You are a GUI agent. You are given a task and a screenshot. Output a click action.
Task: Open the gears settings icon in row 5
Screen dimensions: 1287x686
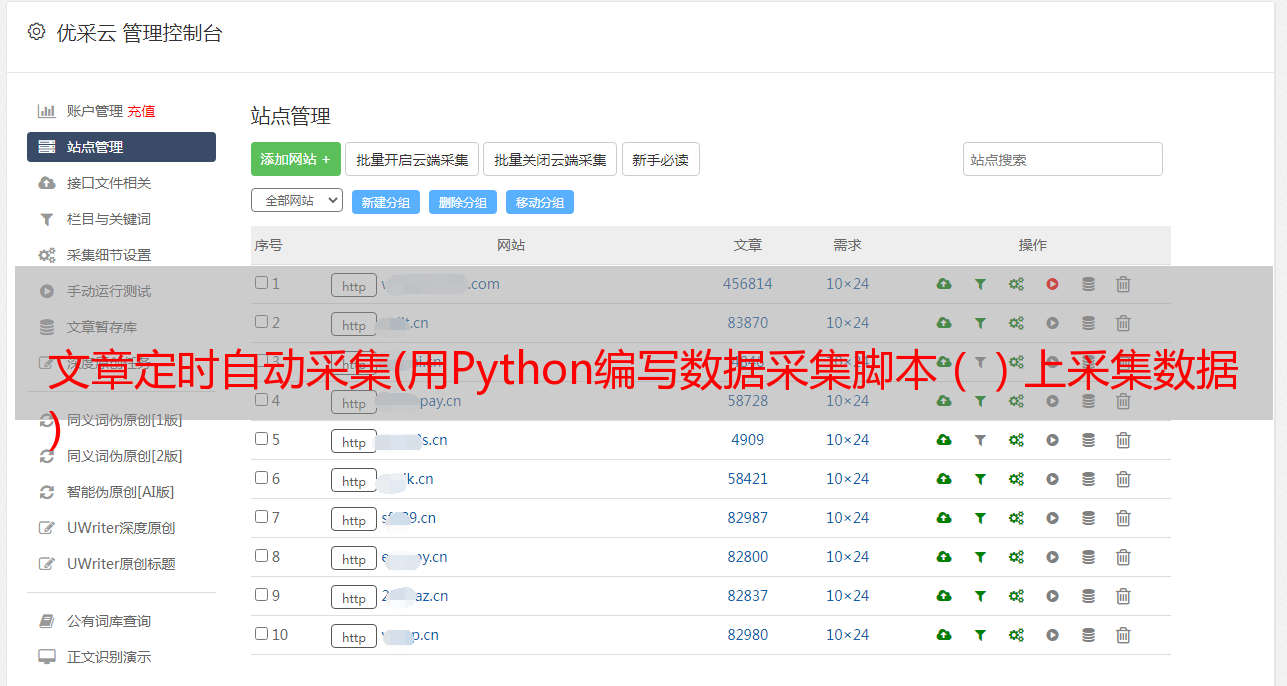[1016, 440]
